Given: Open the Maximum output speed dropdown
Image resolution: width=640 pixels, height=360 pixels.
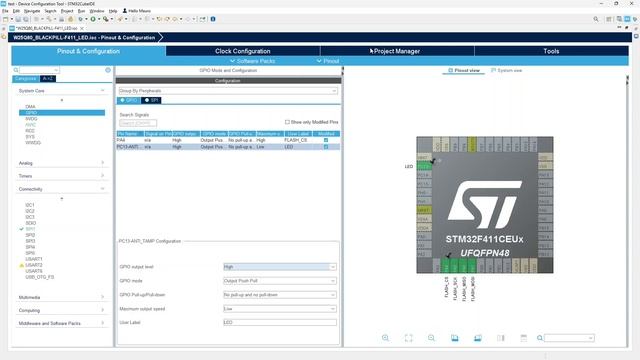Looking at the screenshot, I should click(x=280, y=309).
